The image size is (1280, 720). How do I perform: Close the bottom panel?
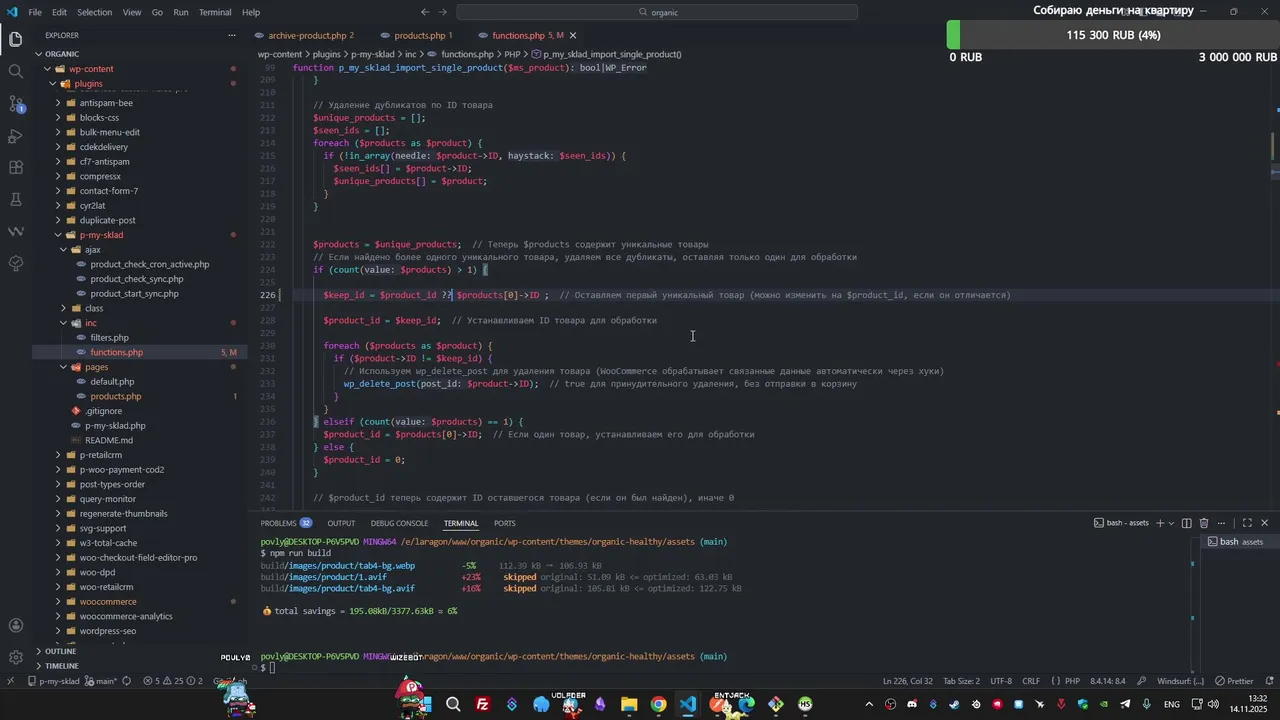(x=1264, y=523)
